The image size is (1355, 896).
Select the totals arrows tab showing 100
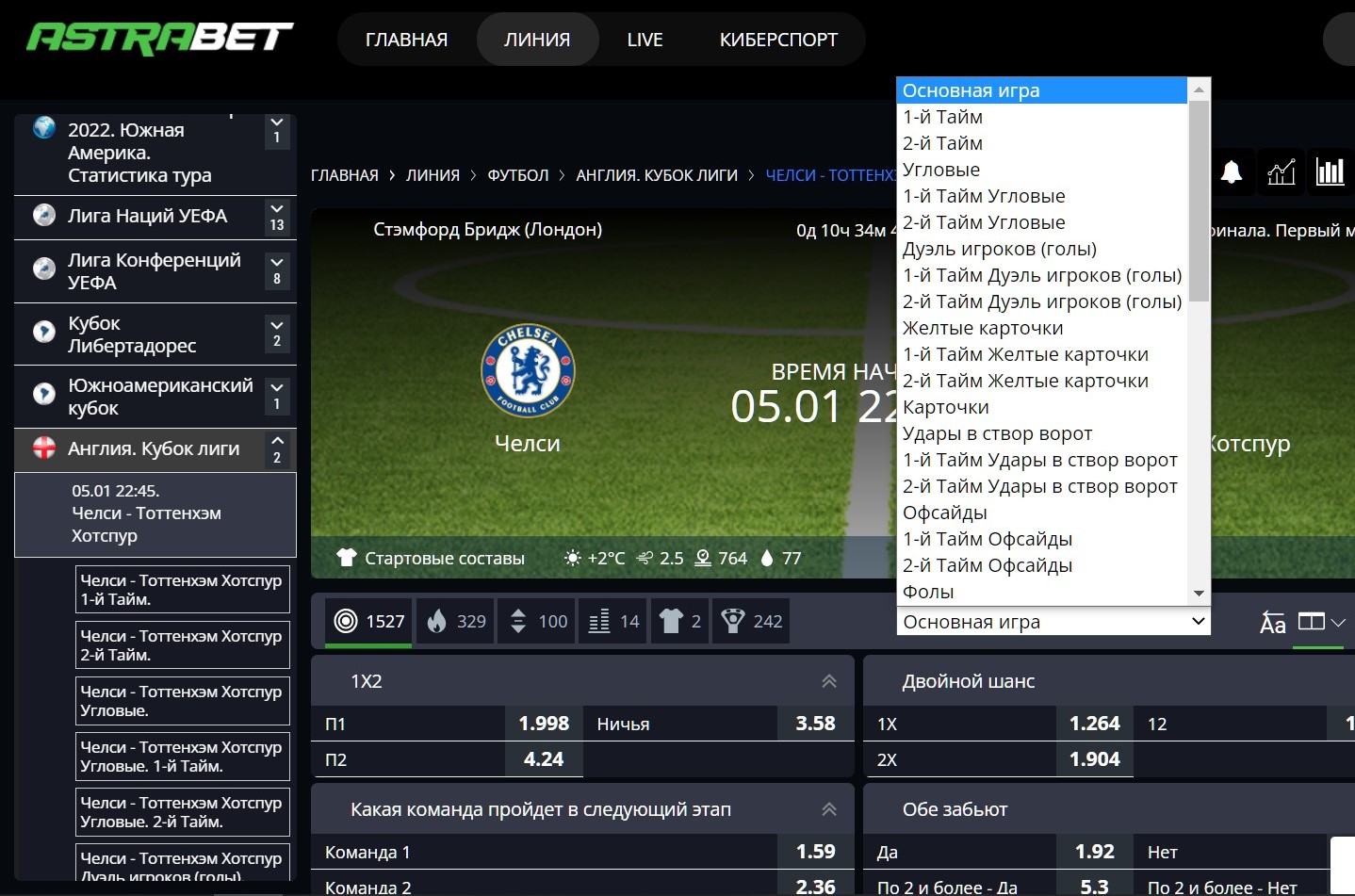click(538, 621)
